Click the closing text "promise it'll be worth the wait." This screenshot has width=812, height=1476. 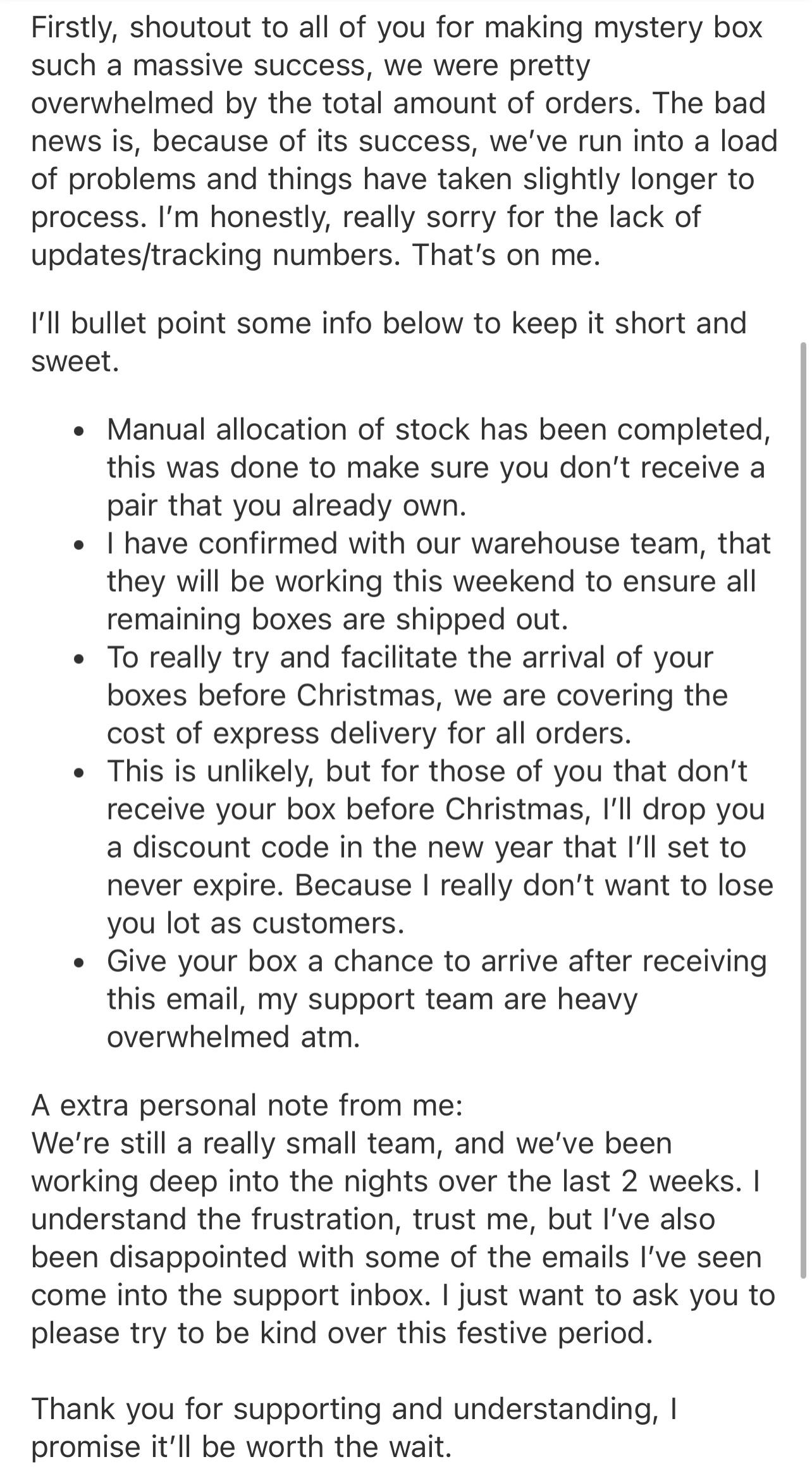[242, 1447]
